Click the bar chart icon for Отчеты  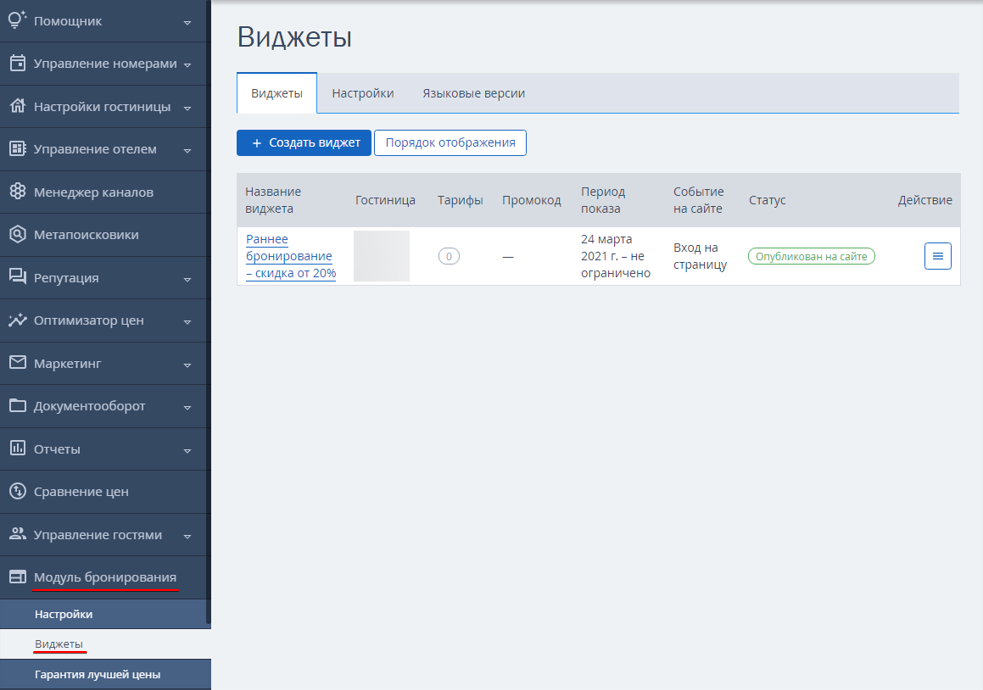click(x=18, y=448)
